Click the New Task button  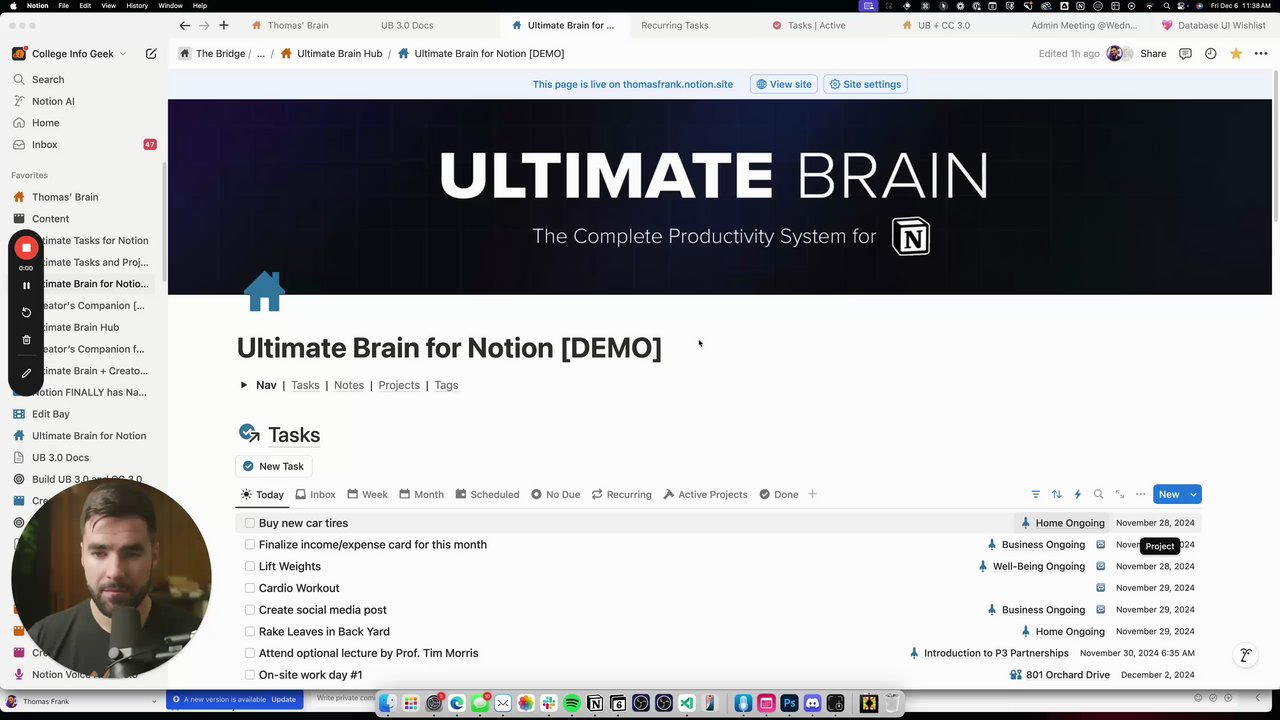pos(273,466)
